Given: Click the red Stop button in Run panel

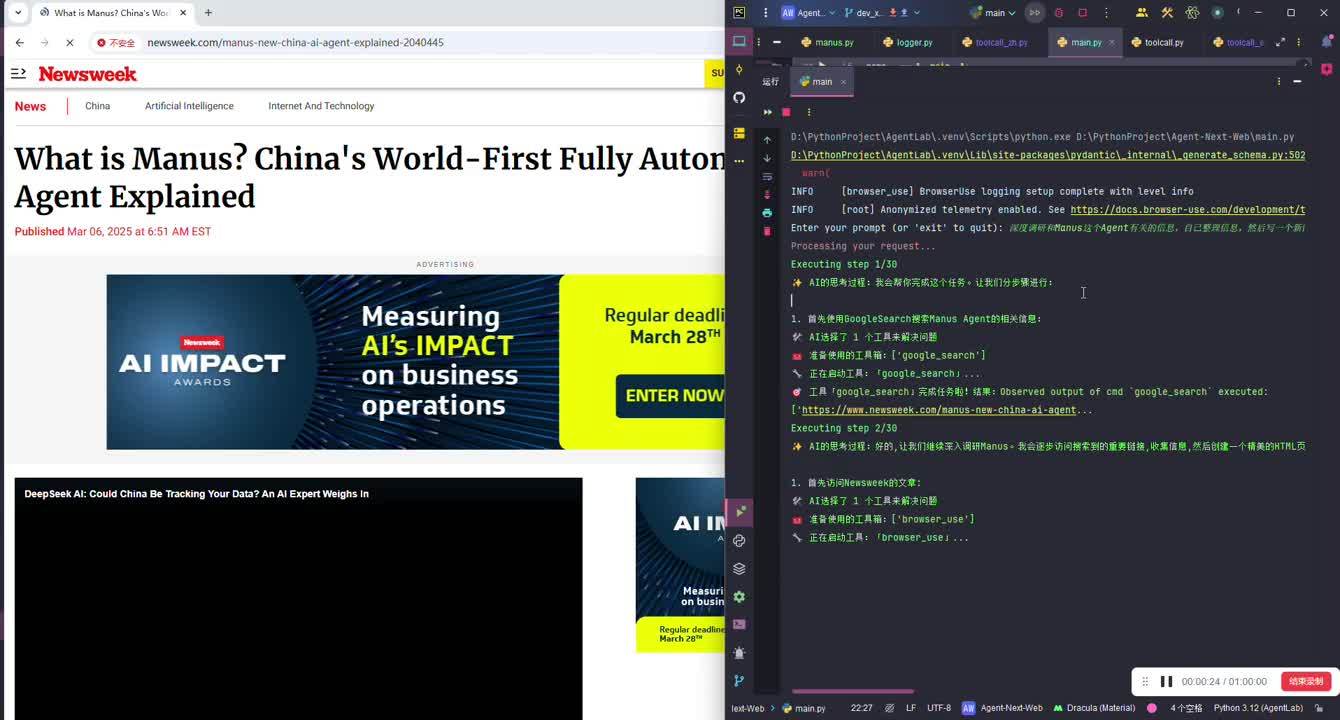Looking at the screenshot, I should 786,112.
